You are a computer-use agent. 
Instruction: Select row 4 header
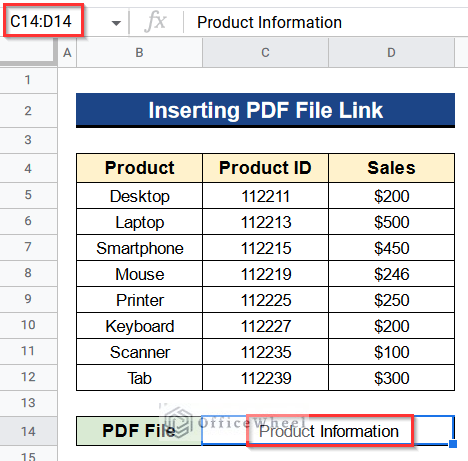click(28, 168)
